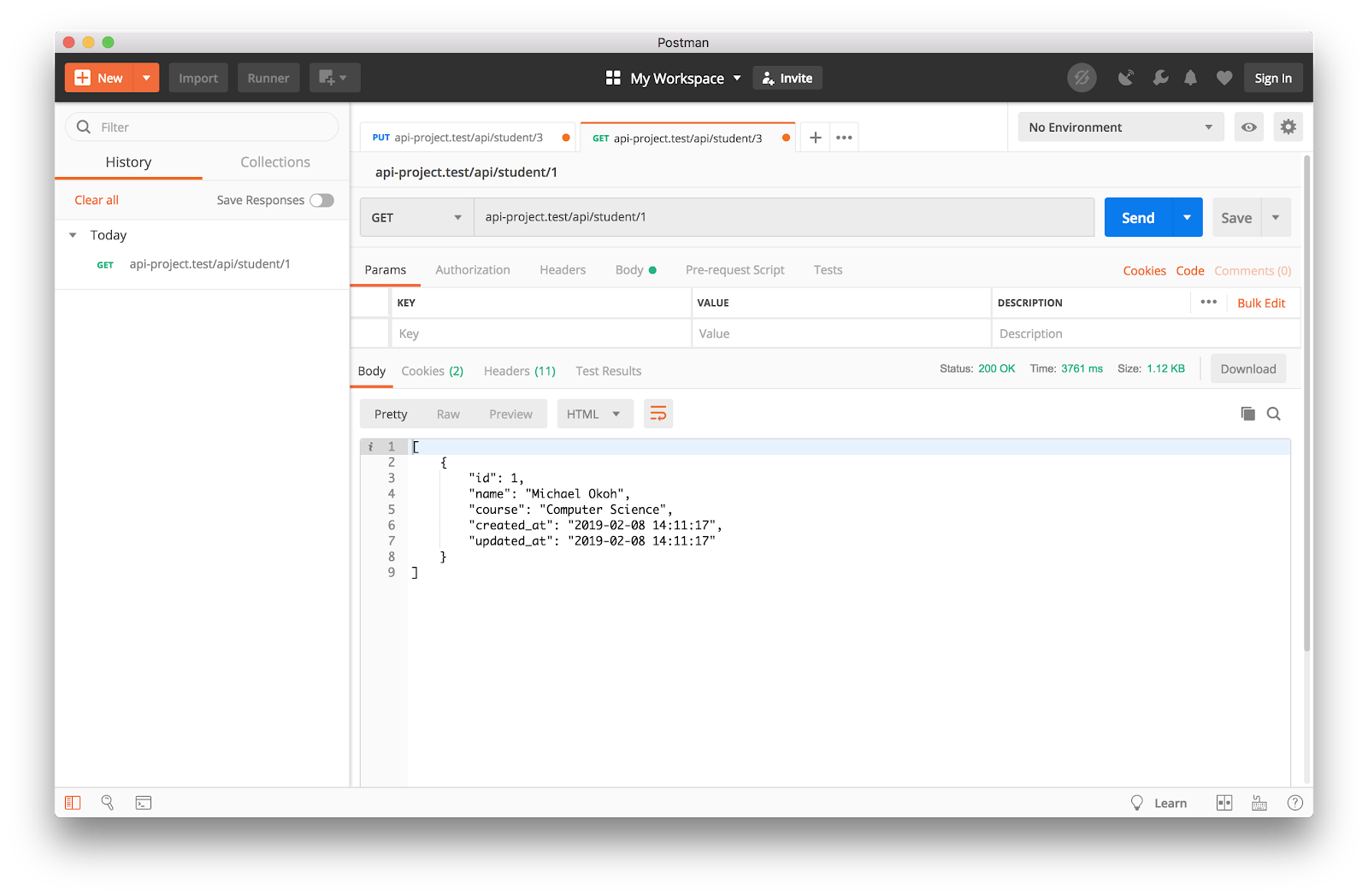
Task: Open the new window/tab icon button
Action: pos(334,78)
